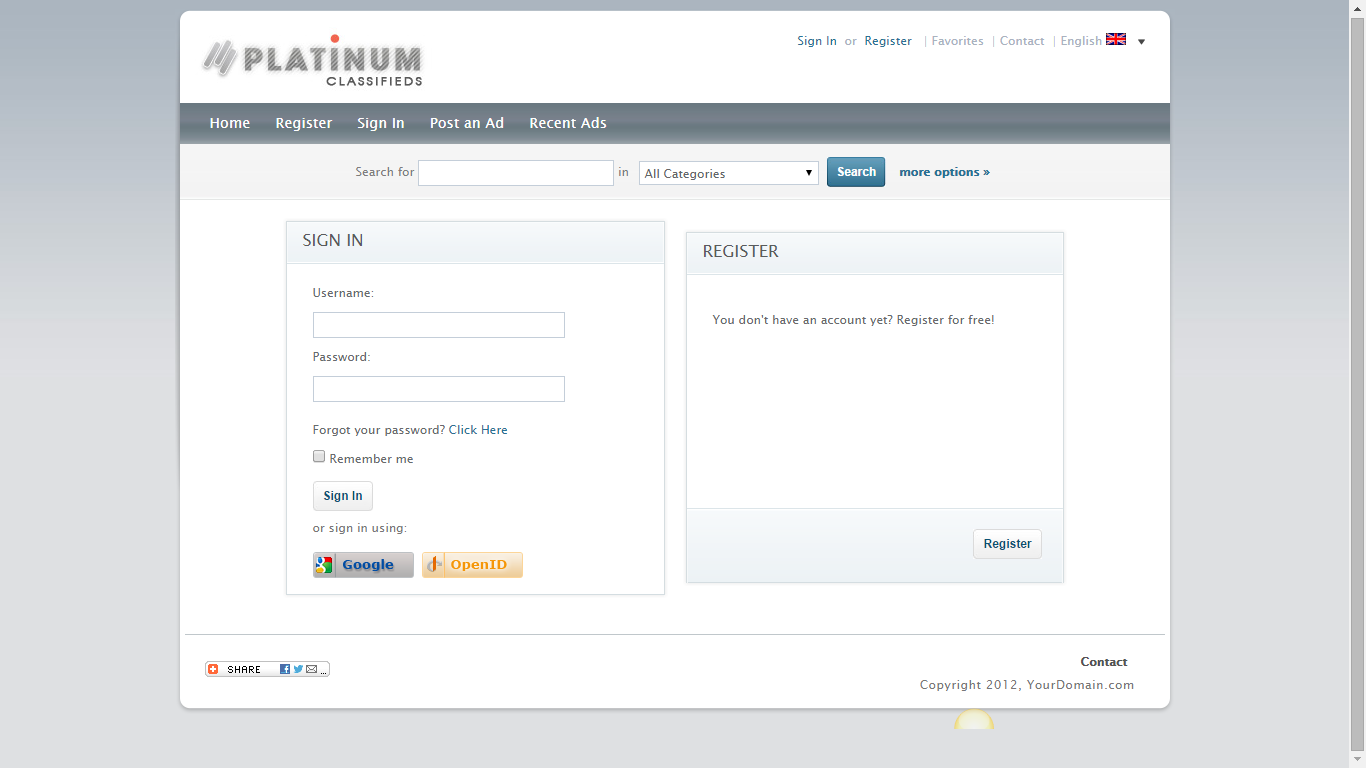
Task: Click the Search for text field
Action: 515,173
